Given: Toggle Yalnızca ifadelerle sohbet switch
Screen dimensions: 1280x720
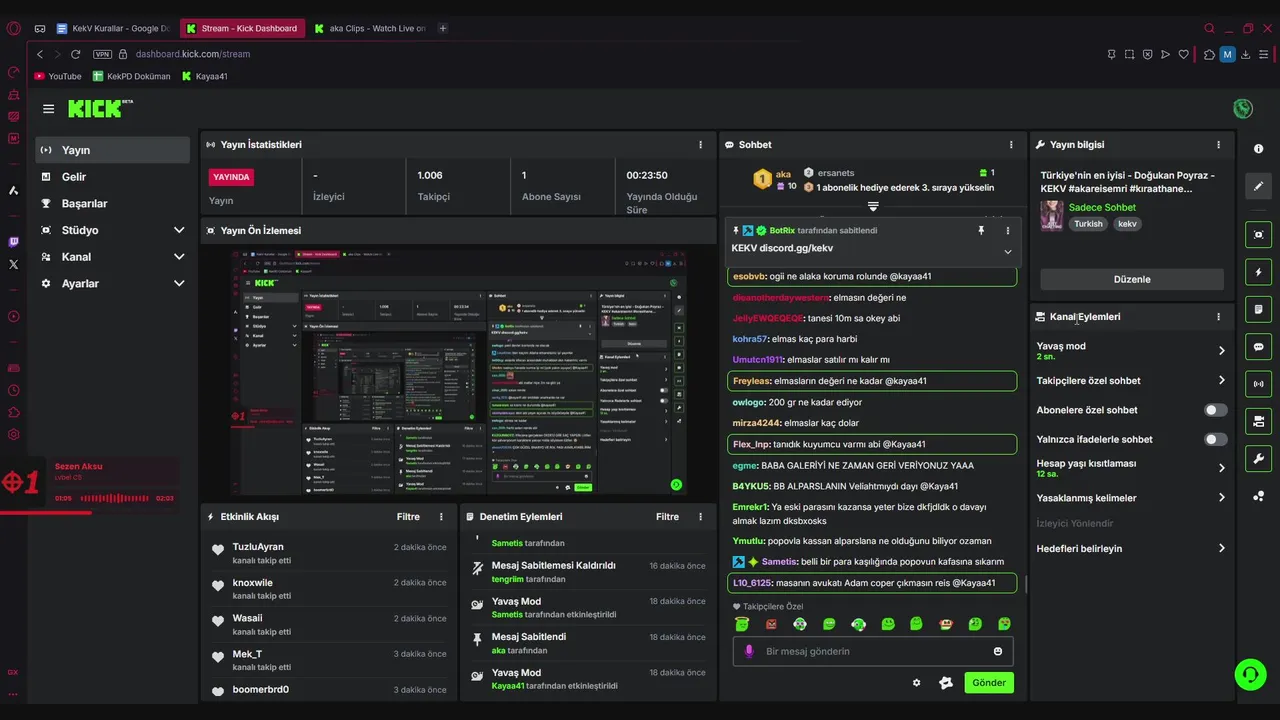Looking at the screenshot, I should coord(1215,439).
